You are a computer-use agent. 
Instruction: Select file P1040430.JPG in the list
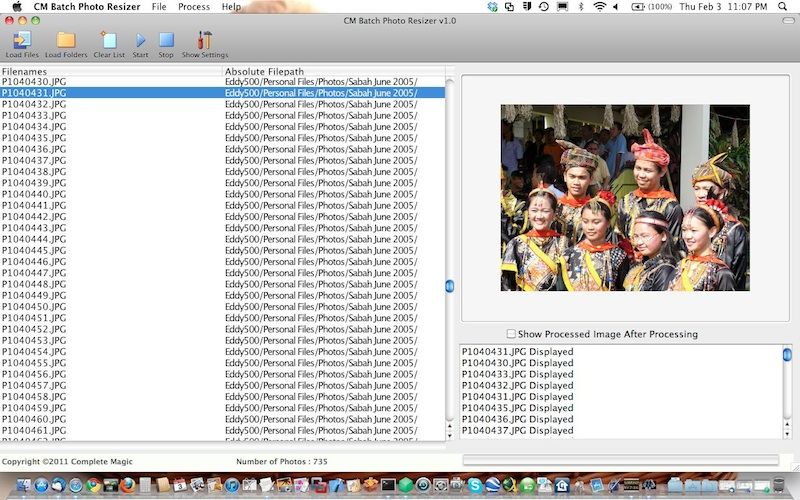click(x=222, y=82)
